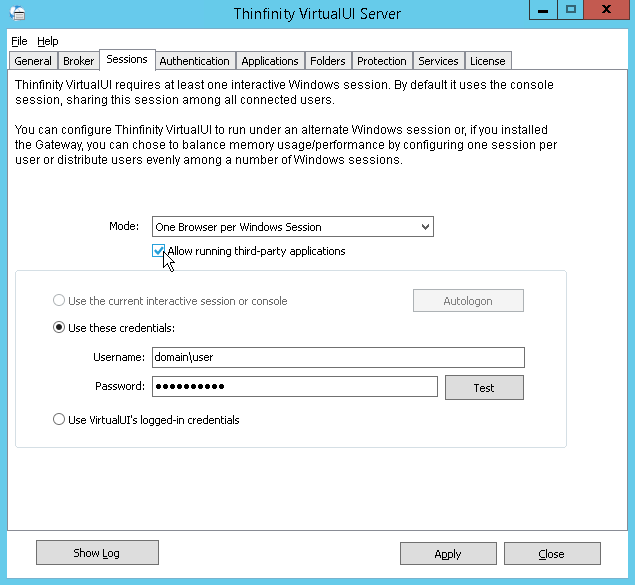Choose Use VirtualUI's logged-in credentials option
Viewport: 635px width, 585px height.
[59, 421]
